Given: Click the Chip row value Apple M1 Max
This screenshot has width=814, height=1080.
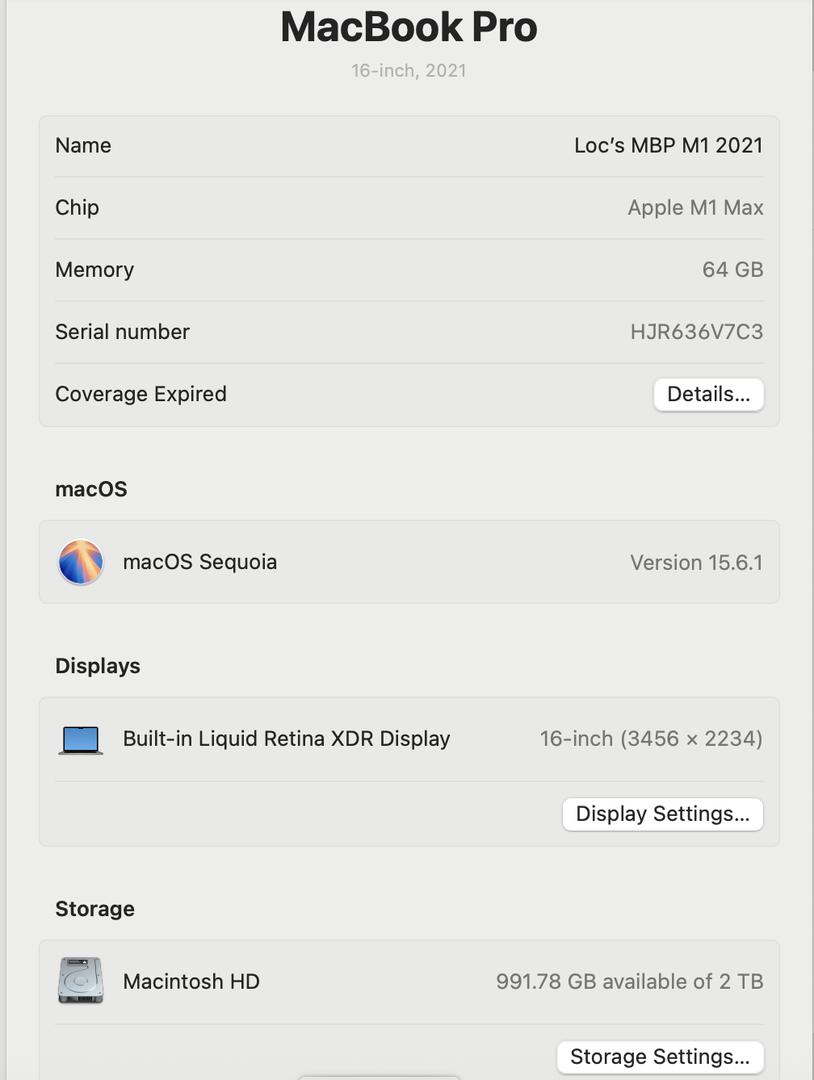Looking at the screenshot, I should point(696,207).
